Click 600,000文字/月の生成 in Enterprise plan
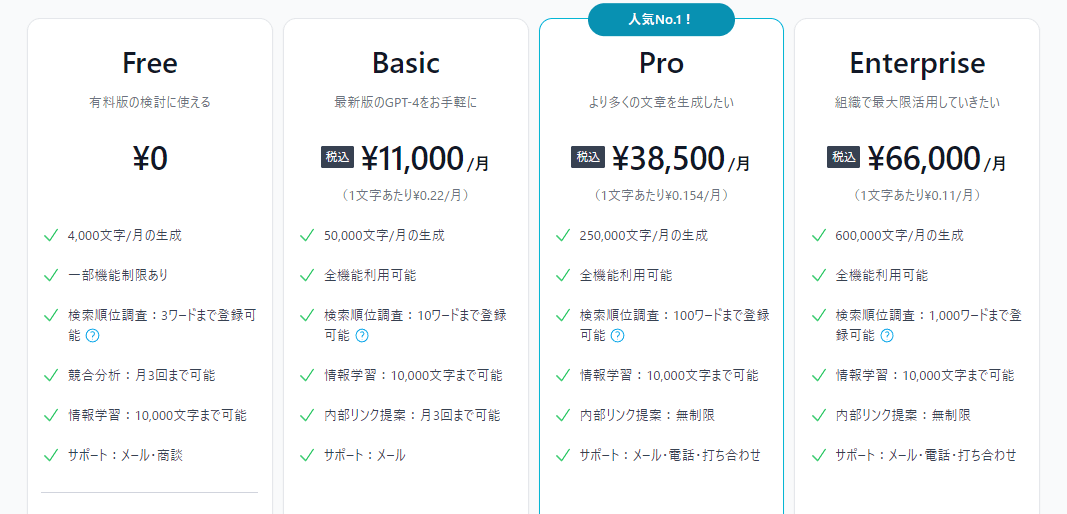 [899, 236]
